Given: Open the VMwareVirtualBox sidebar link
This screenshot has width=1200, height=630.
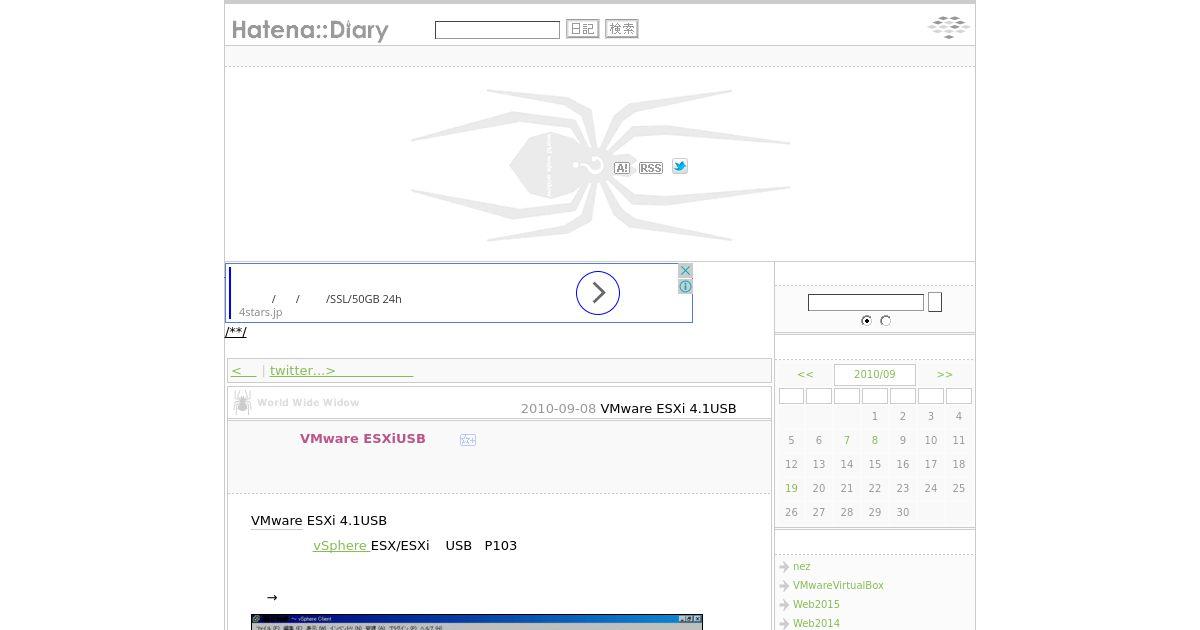Looking at the screenshot, I should click(x=838, y=585).
